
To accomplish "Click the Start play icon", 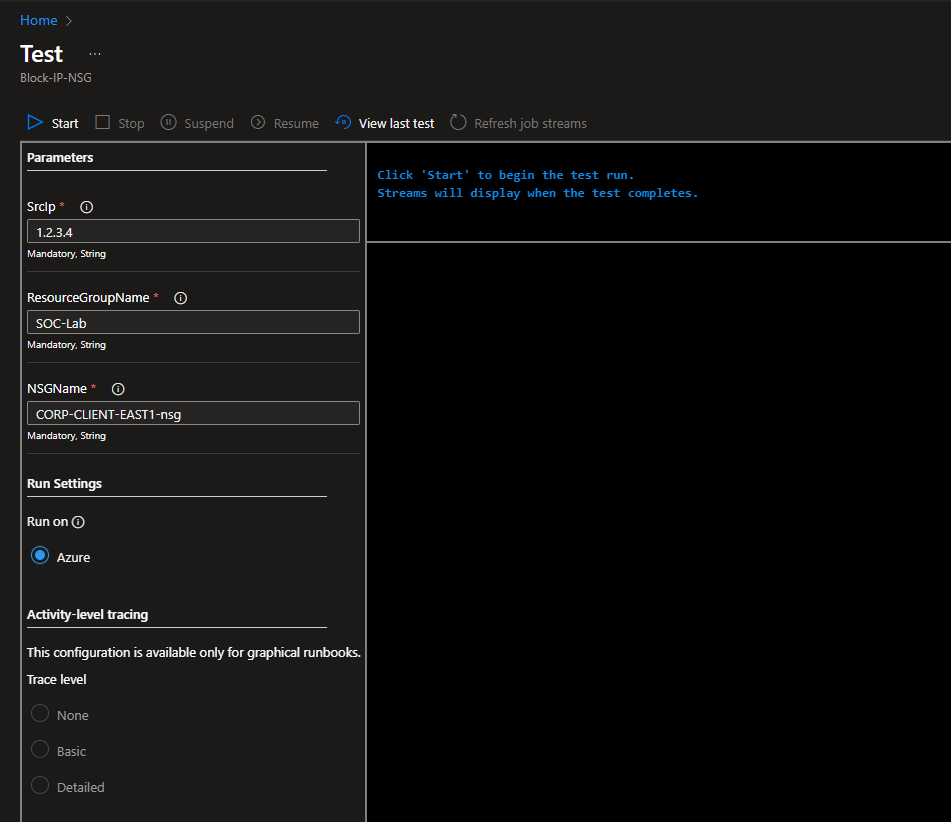I will 35,122.
